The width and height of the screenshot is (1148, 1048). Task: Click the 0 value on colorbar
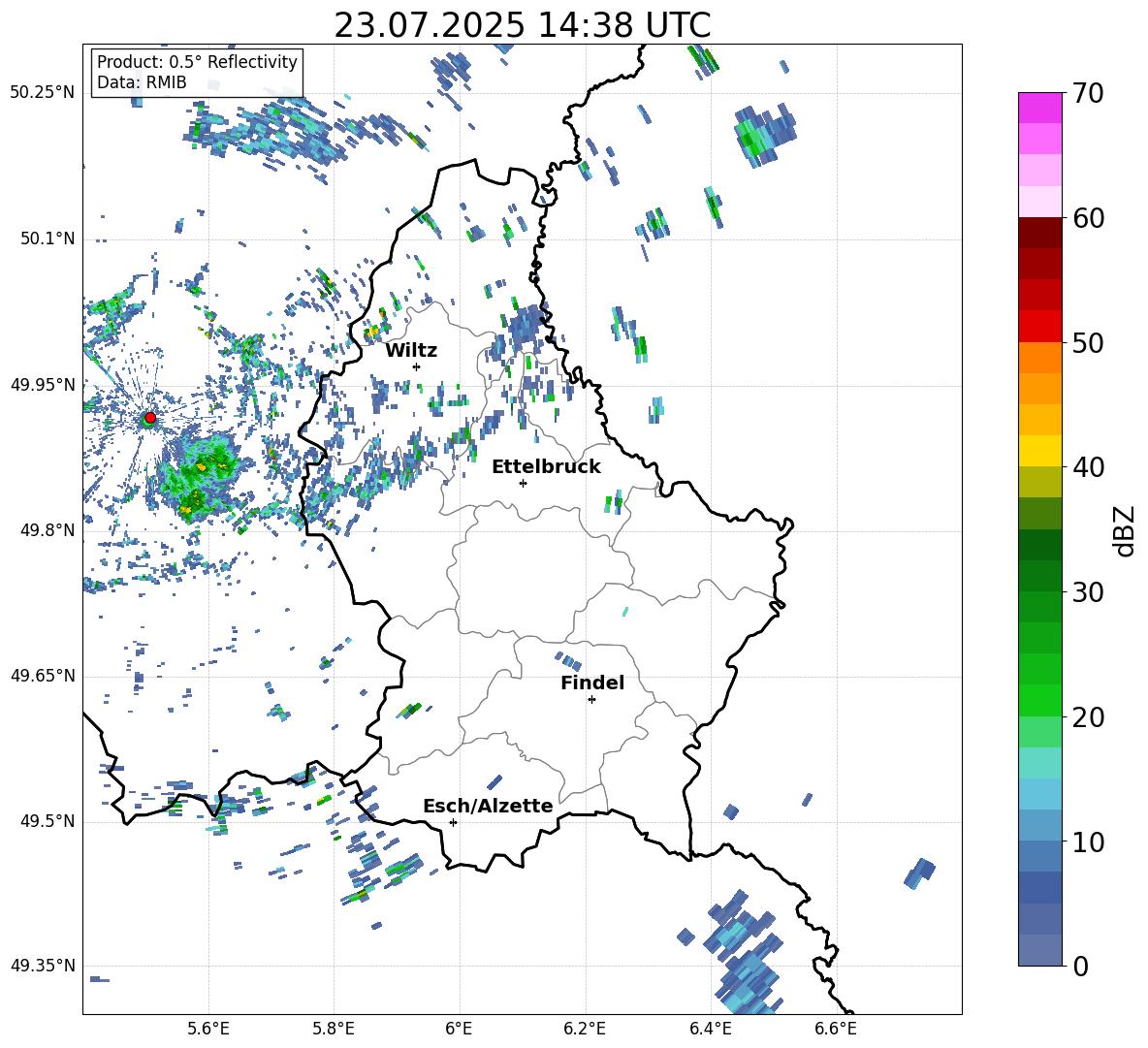tap(1080, 966)
